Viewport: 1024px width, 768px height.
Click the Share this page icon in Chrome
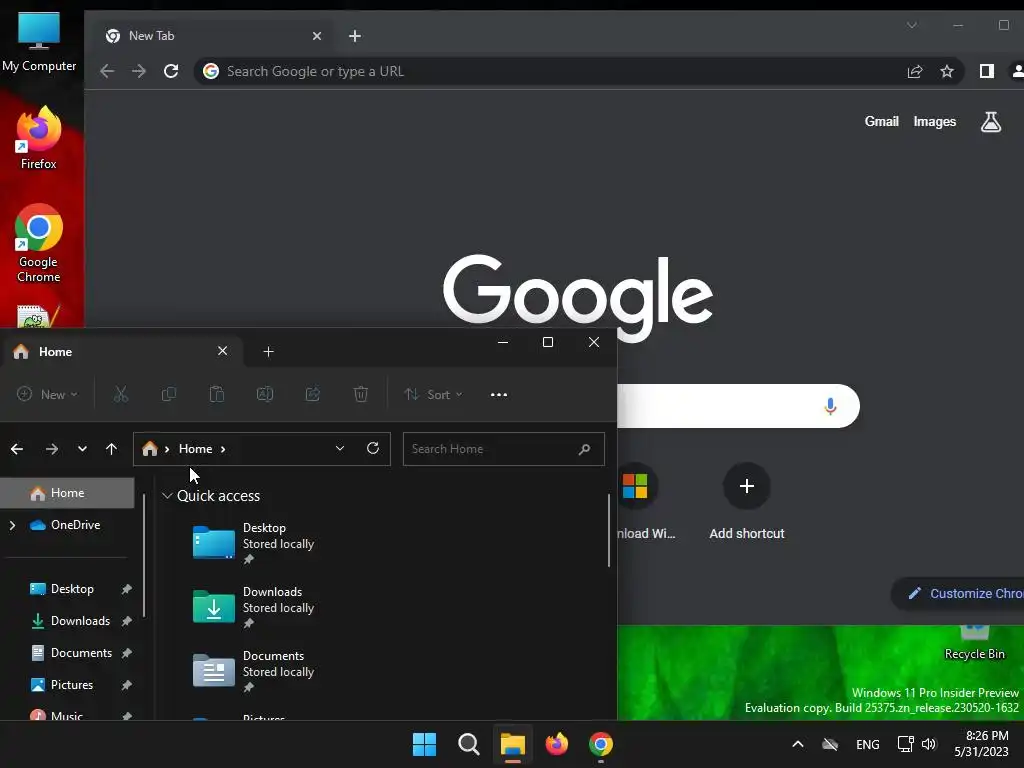click(915, 71)
